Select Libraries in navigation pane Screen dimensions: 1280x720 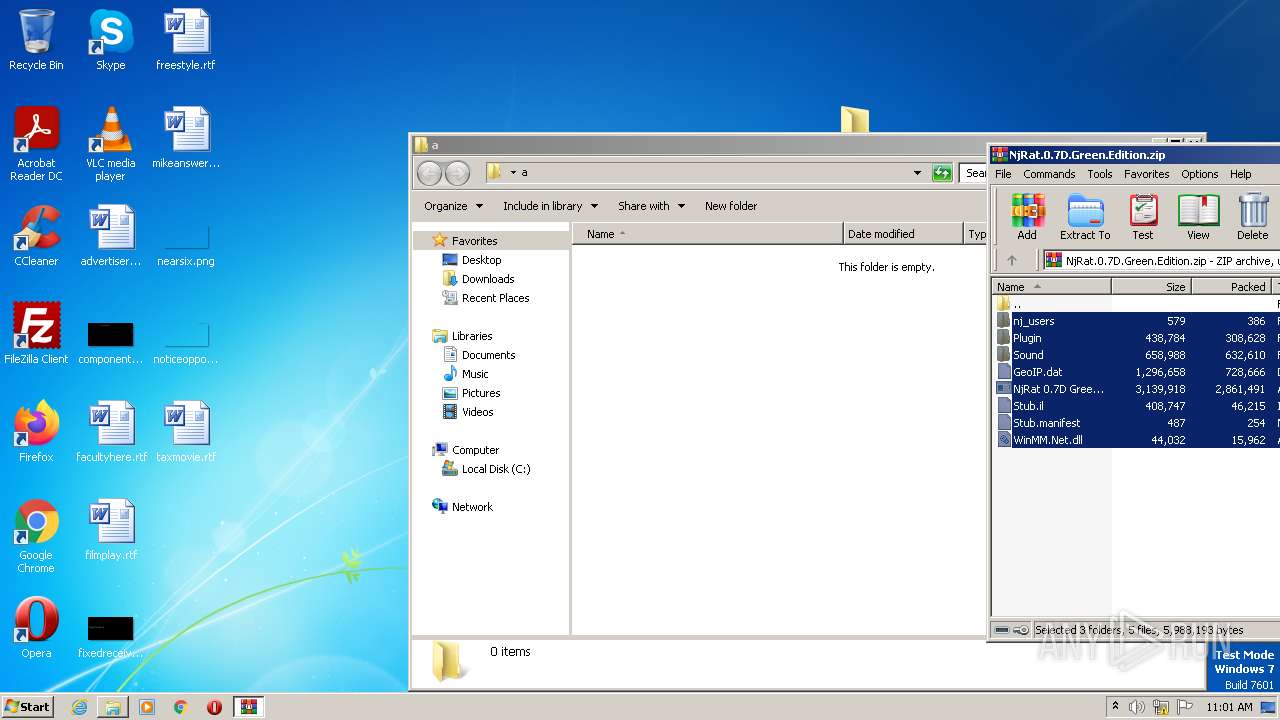[x=472, y=336]
